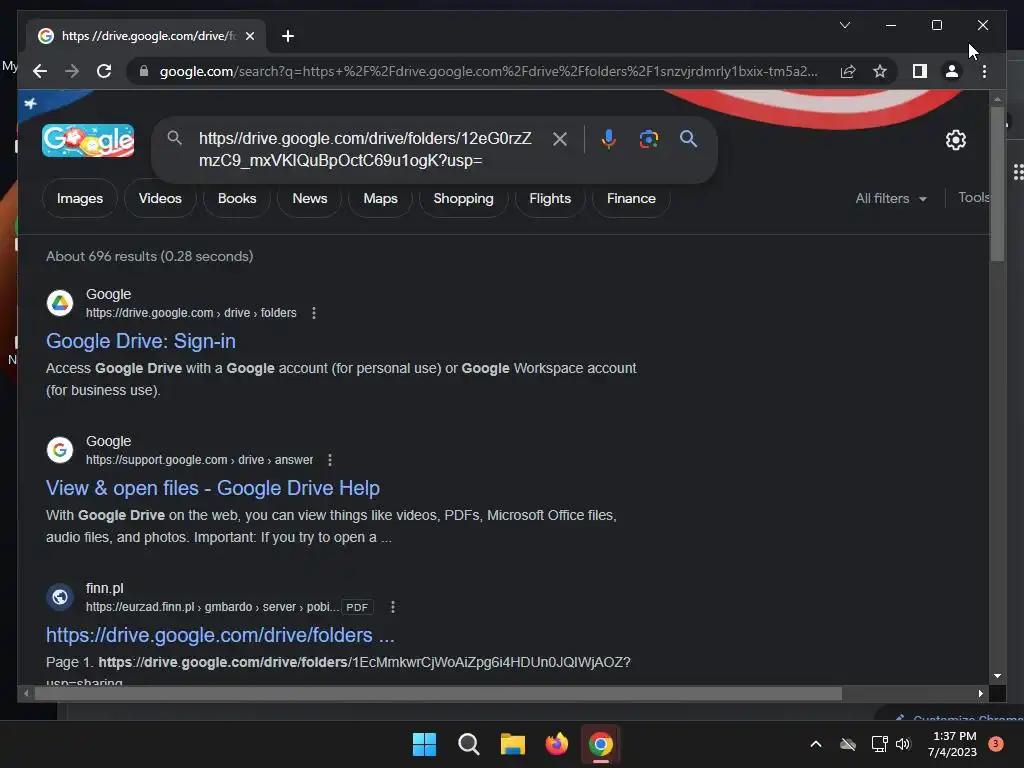Expand the All filters dropdown
The width and height of the screenshot is (1024, 768).
click(x=891, y=199)
